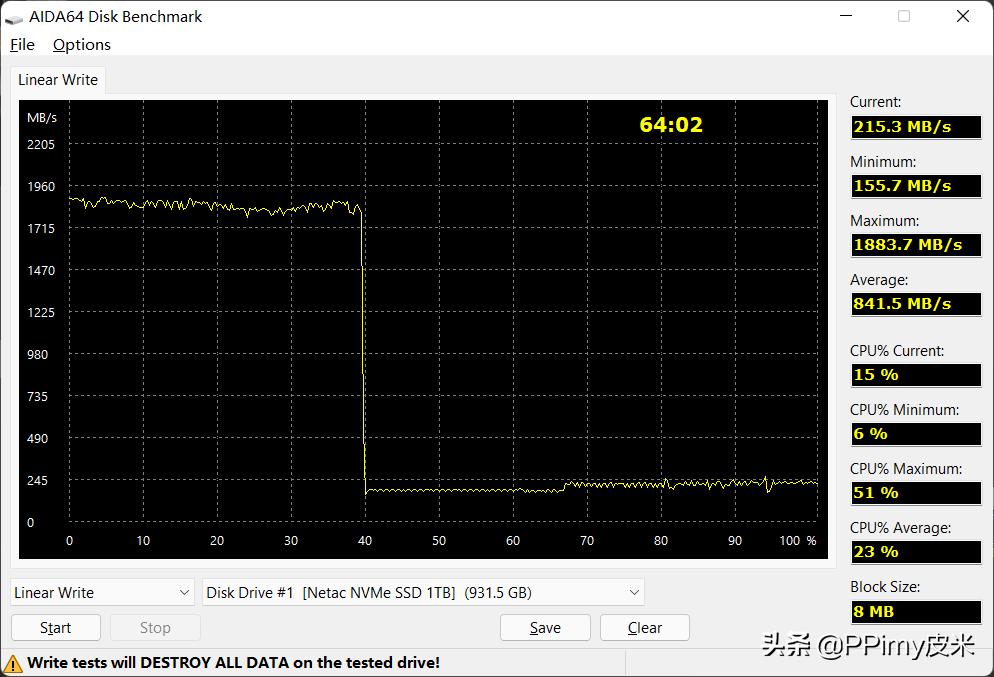
Task: Open the Options menu
Action: [x=82, y=44]
